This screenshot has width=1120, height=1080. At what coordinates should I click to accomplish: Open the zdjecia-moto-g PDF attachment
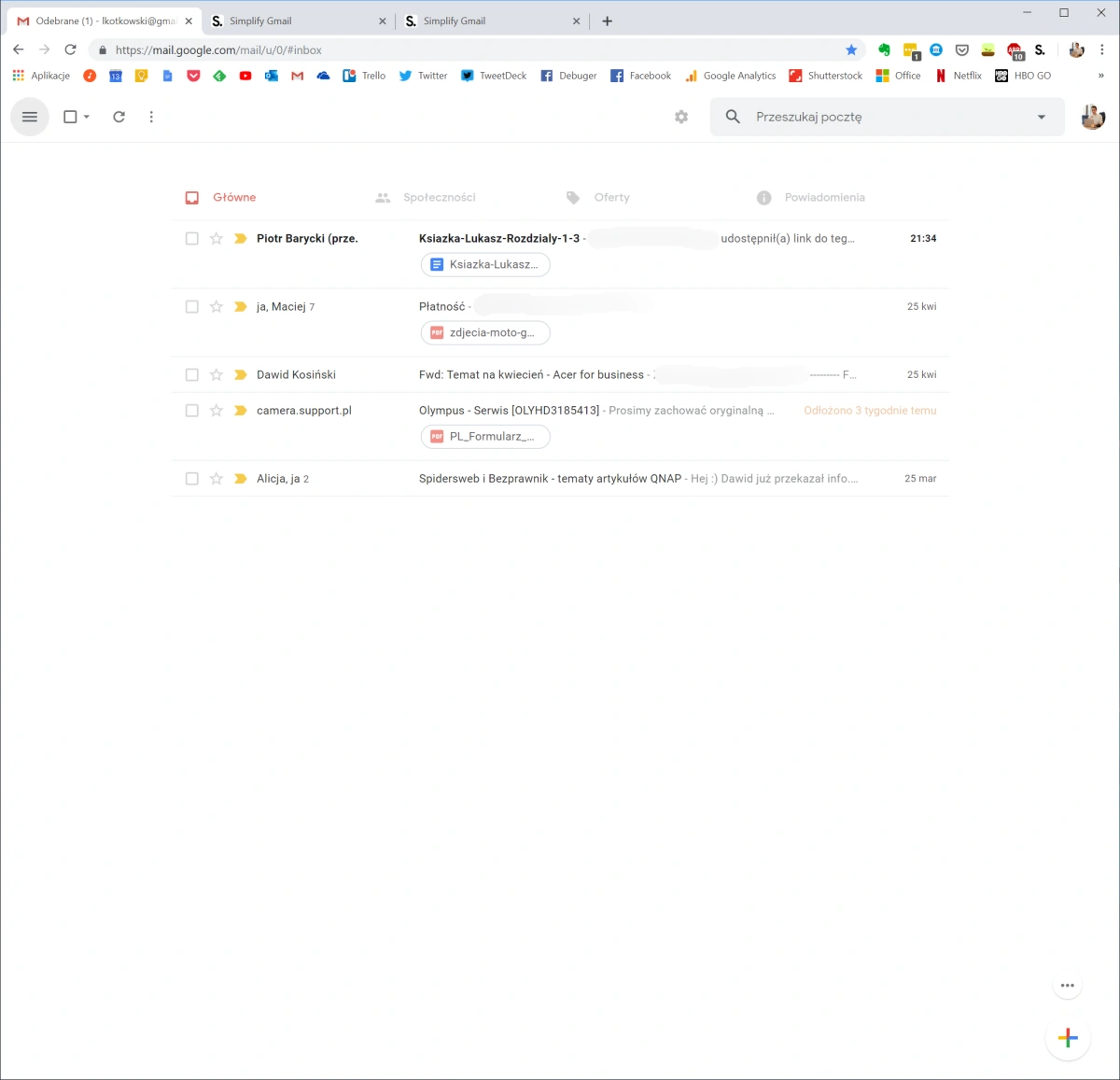pos(485,332)
